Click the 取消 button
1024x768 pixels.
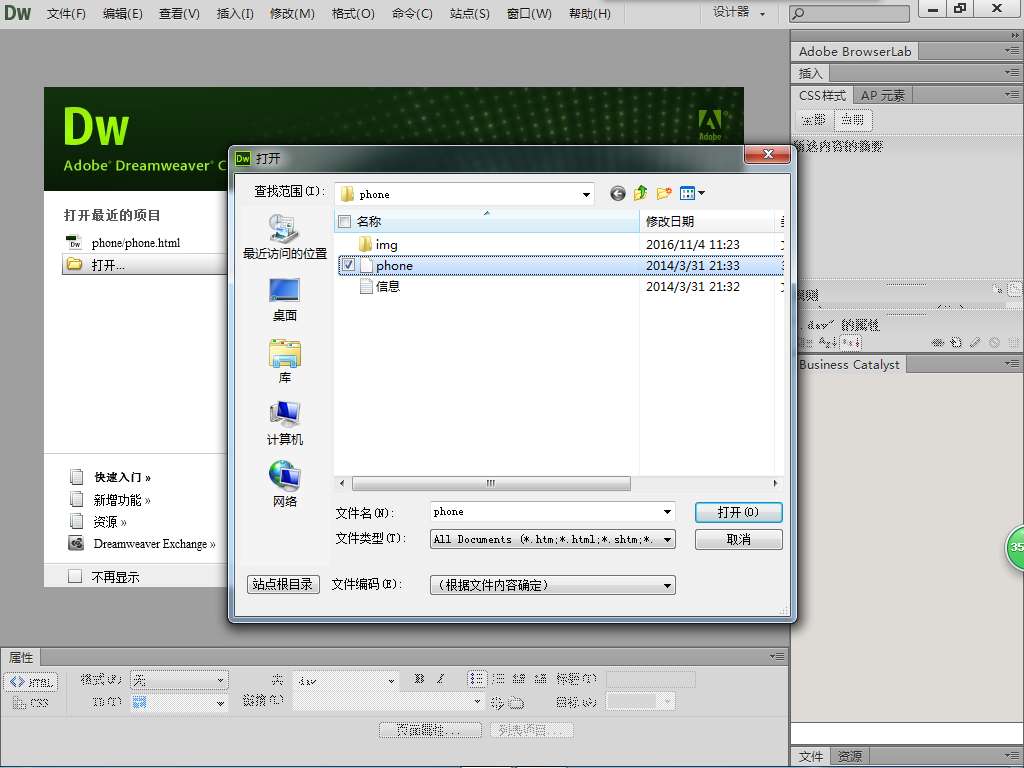tap(739, 539)
